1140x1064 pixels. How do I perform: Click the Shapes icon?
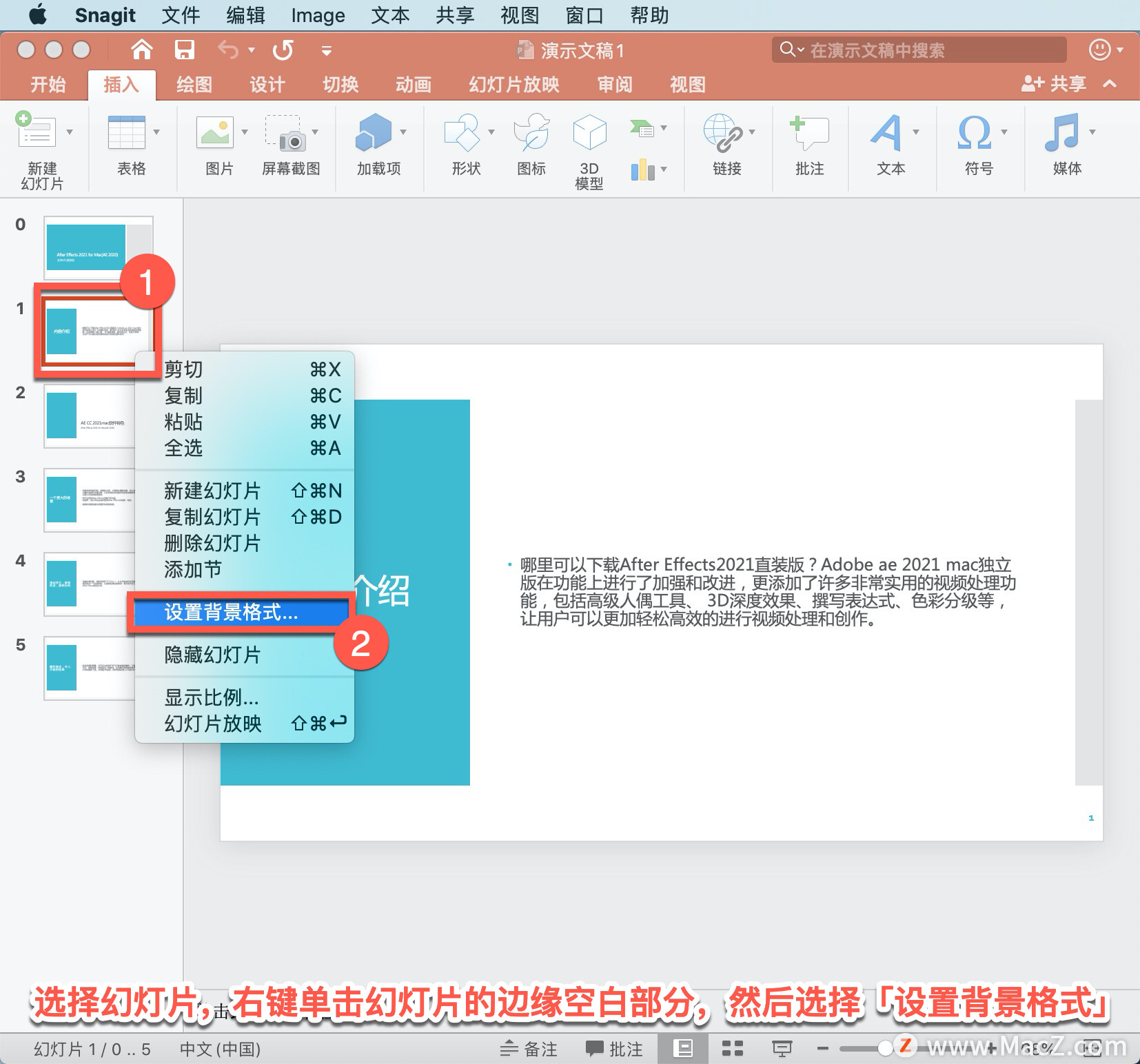point(462,132)
